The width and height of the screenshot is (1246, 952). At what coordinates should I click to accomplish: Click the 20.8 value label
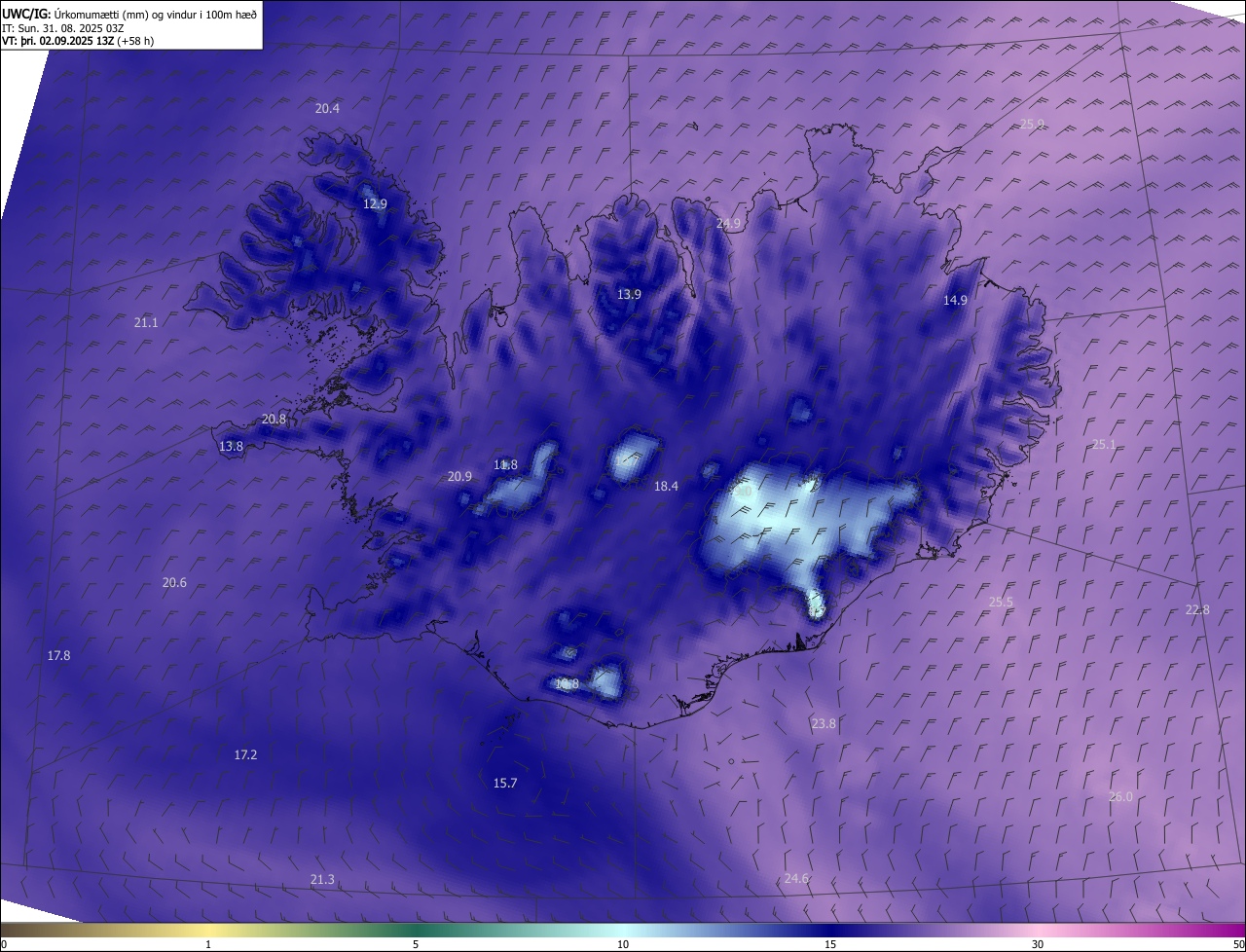click(x=274, y=420)
